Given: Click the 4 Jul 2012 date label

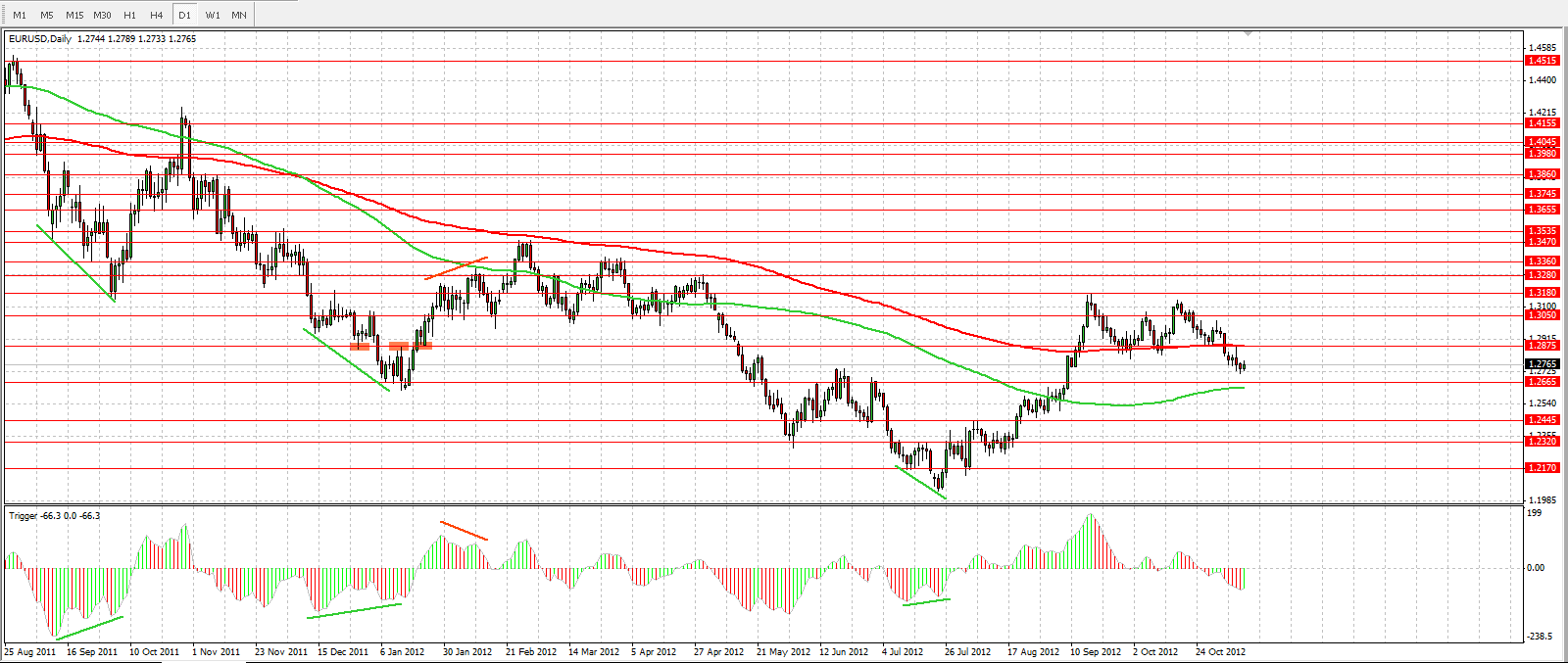Looking at the screenshot, I should pos(903,651).
